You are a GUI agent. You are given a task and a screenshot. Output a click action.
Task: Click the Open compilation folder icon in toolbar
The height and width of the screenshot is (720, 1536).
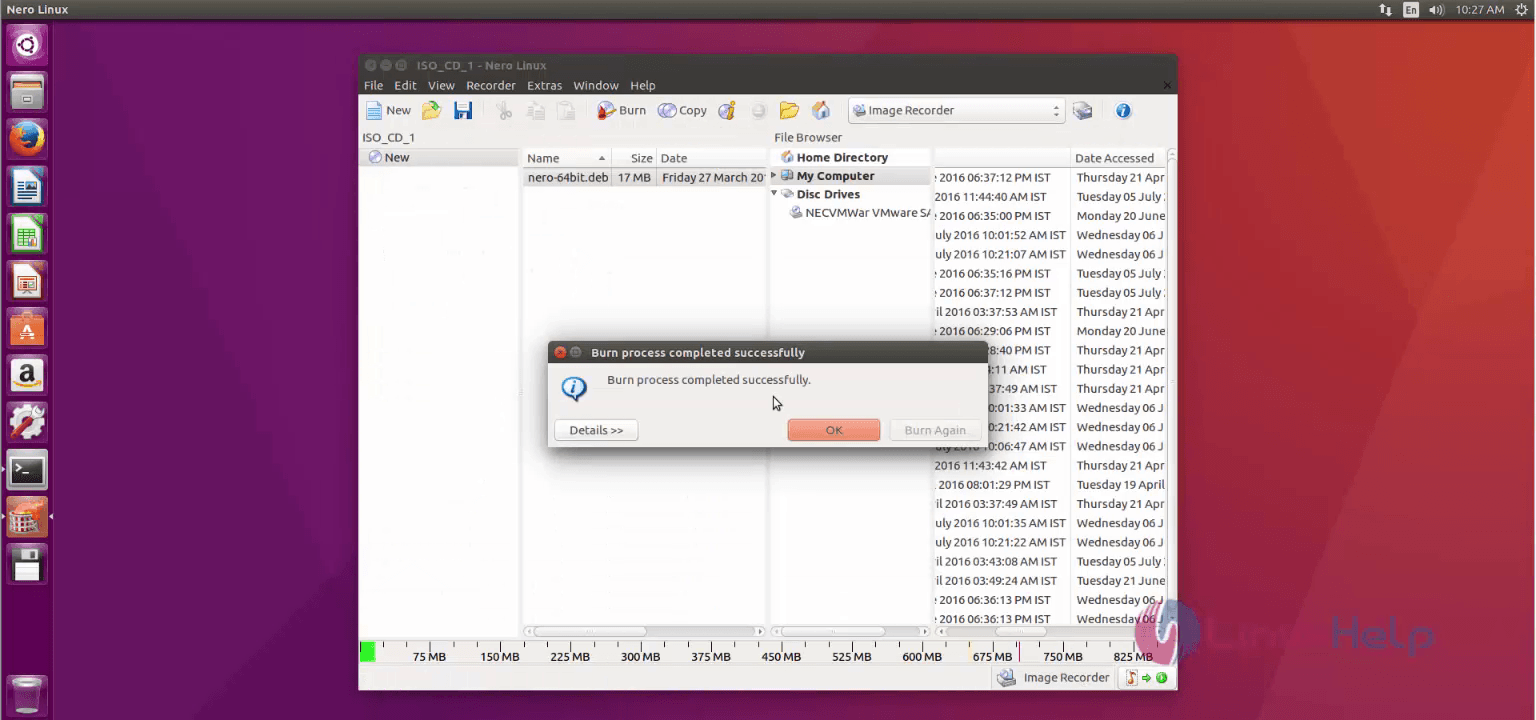point(432,111)
